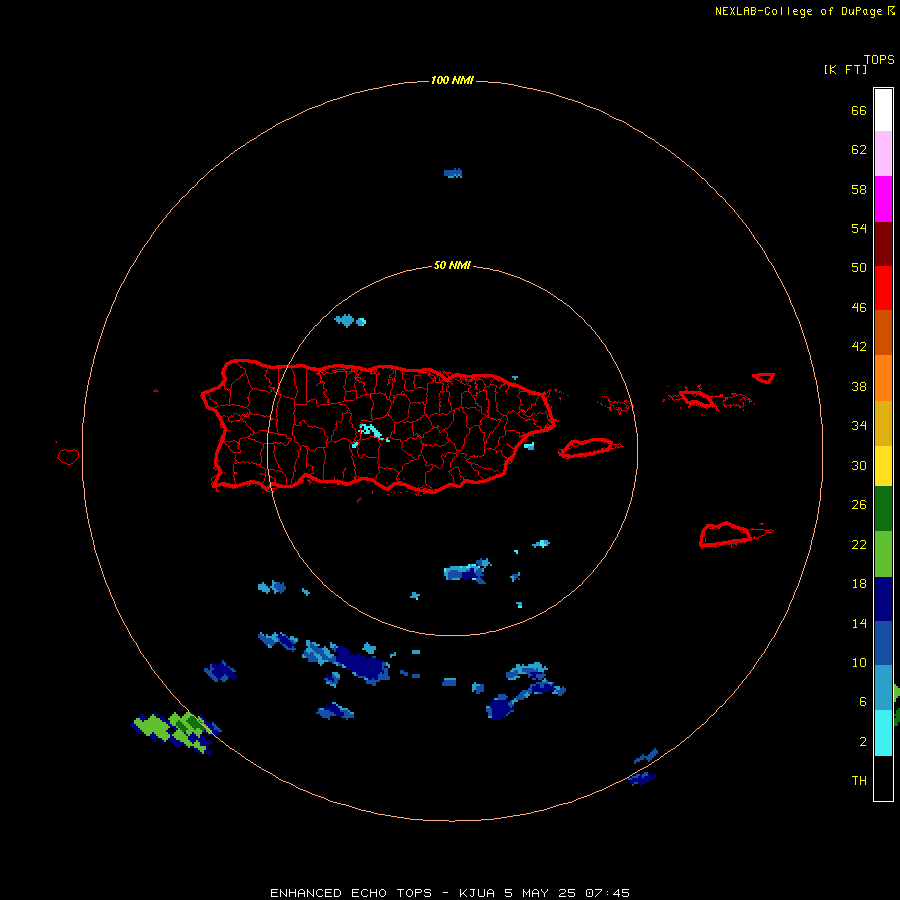900x900 pixels.
Task: Click the legend value 2
Action: click(x=862, y=742)
